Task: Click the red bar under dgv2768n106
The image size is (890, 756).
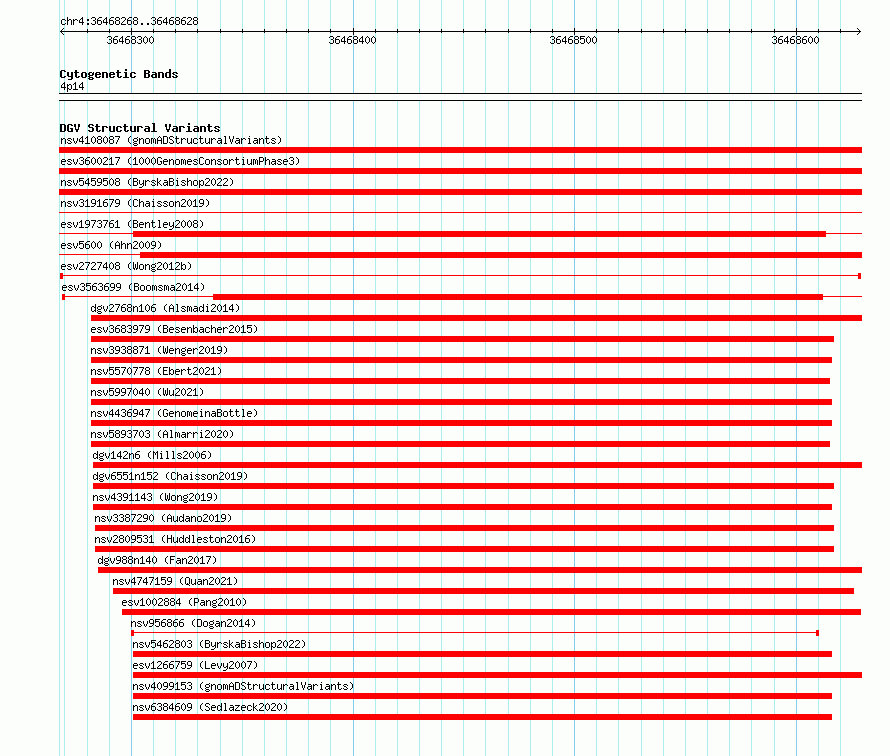Action: [x=476, y=318]
